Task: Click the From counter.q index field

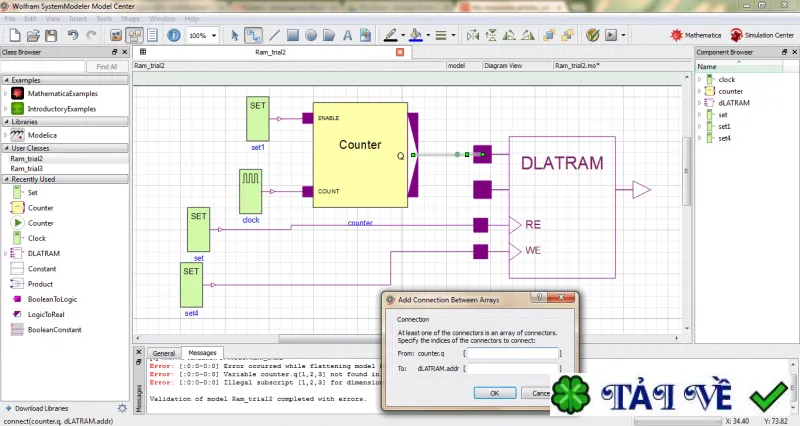Action: pos(513,353)
